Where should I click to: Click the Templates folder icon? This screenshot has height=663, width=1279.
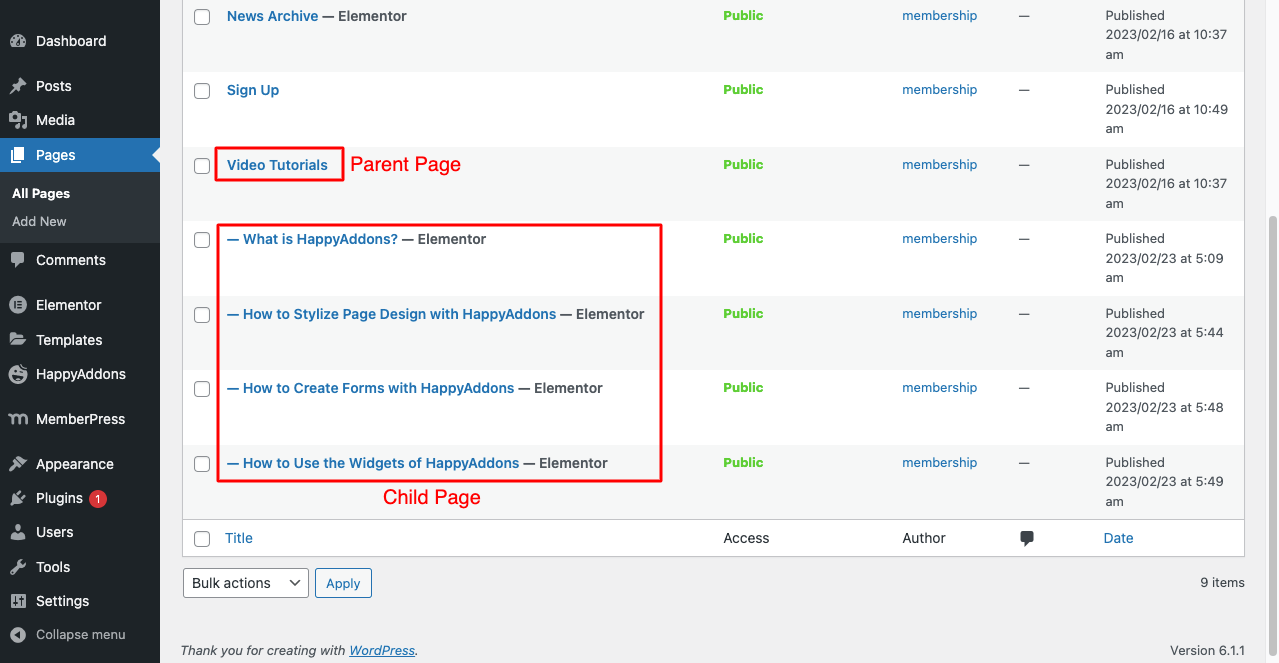(x=18, y=340)
